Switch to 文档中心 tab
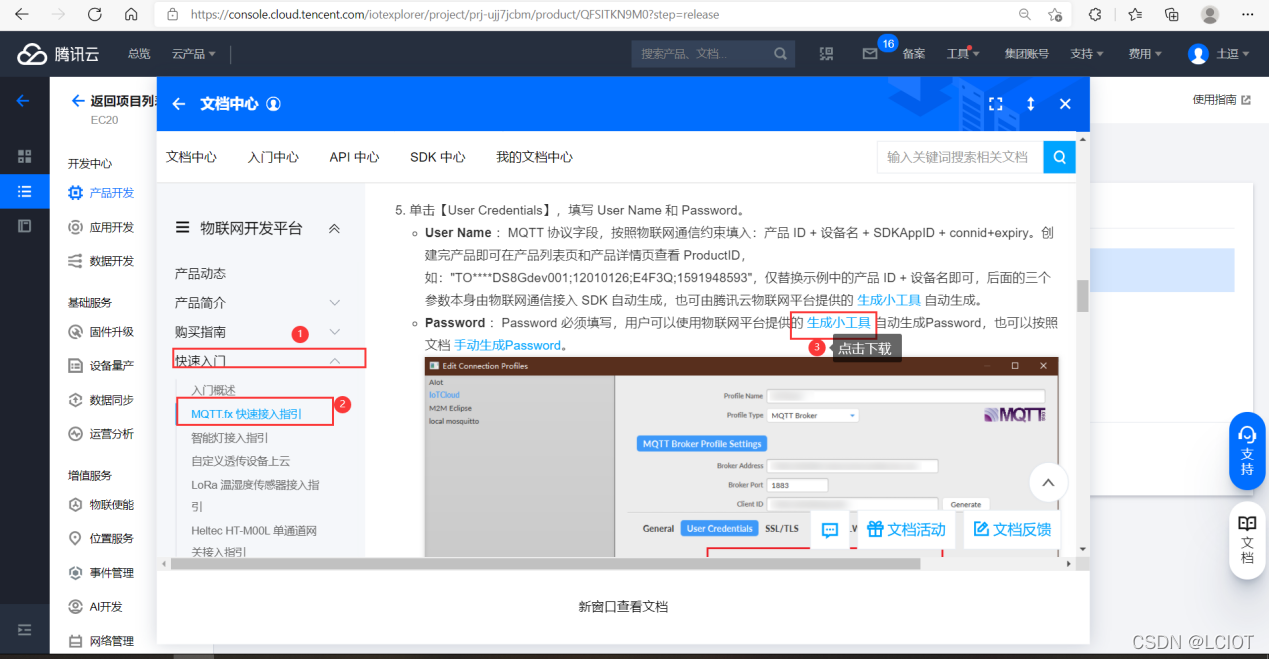1269x659 pixels. [x=191, y=157]
